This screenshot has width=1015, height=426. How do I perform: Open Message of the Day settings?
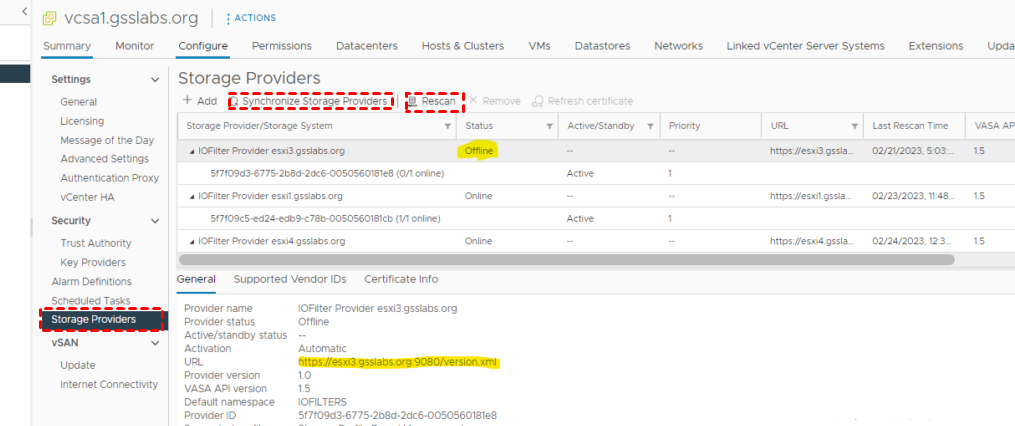pyautogui.click(x=107, y=140)
